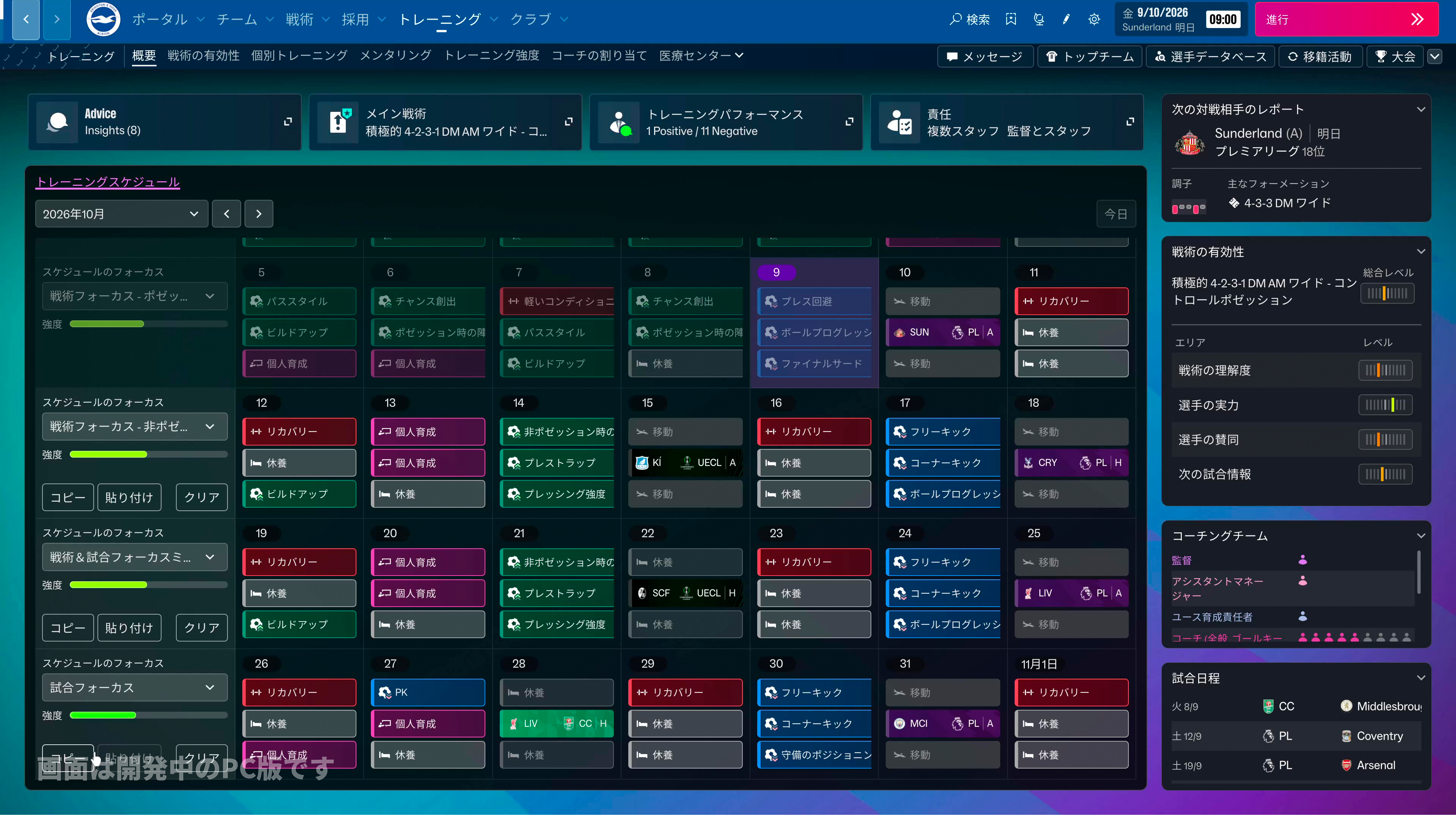
Task: Switch to メンタリング tab
Action: [395, 55]
